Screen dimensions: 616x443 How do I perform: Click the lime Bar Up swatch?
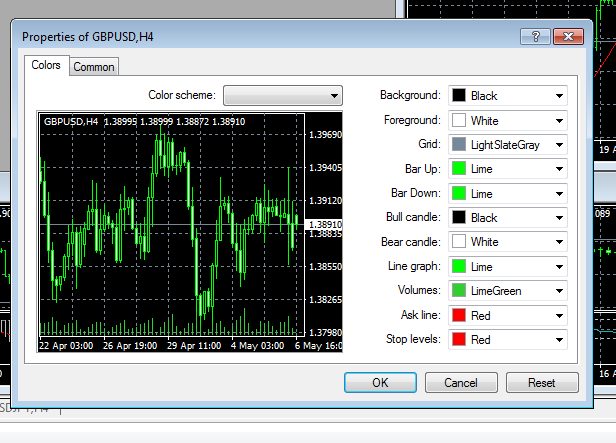coord(459,169)
